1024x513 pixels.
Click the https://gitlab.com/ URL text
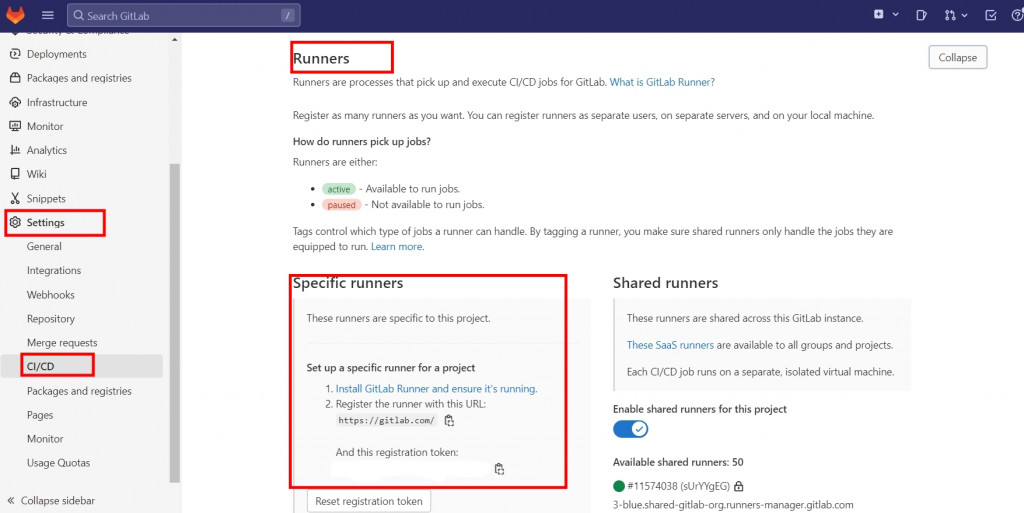click(x=386, y=420)
